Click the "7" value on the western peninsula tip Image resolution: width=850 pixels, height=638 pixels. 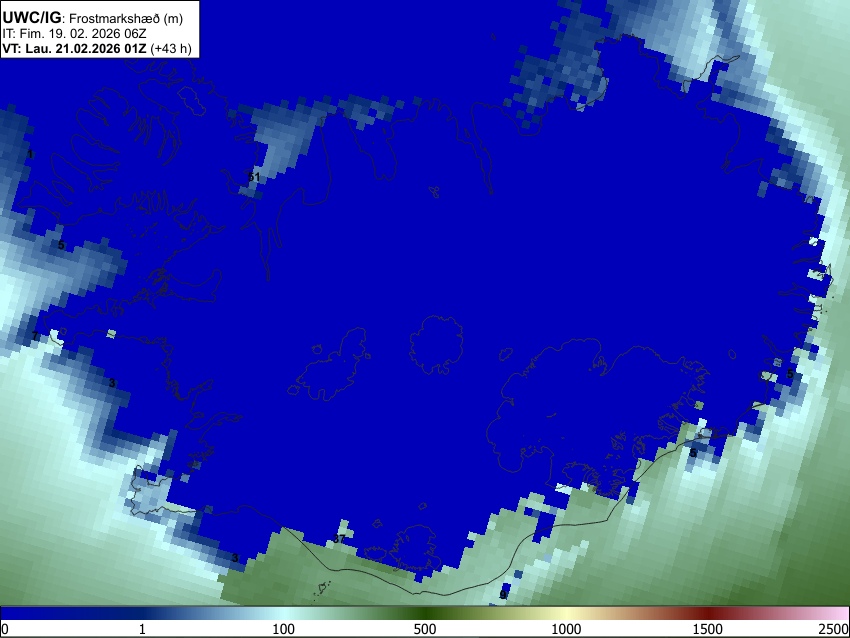(35, 336)
